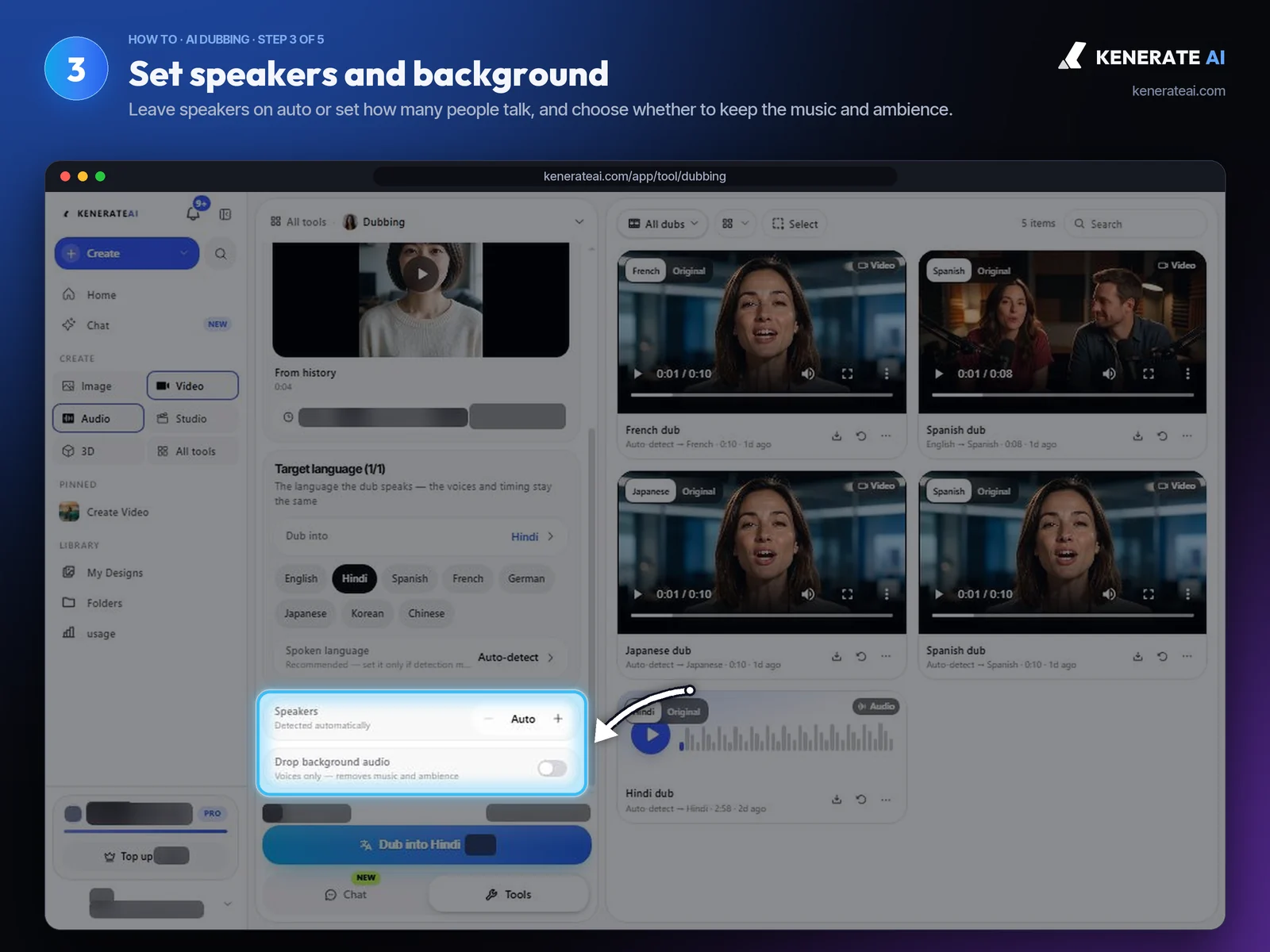Download the Japanese dub
Viewport: 1270px width, 952px height.
[837, 656]
